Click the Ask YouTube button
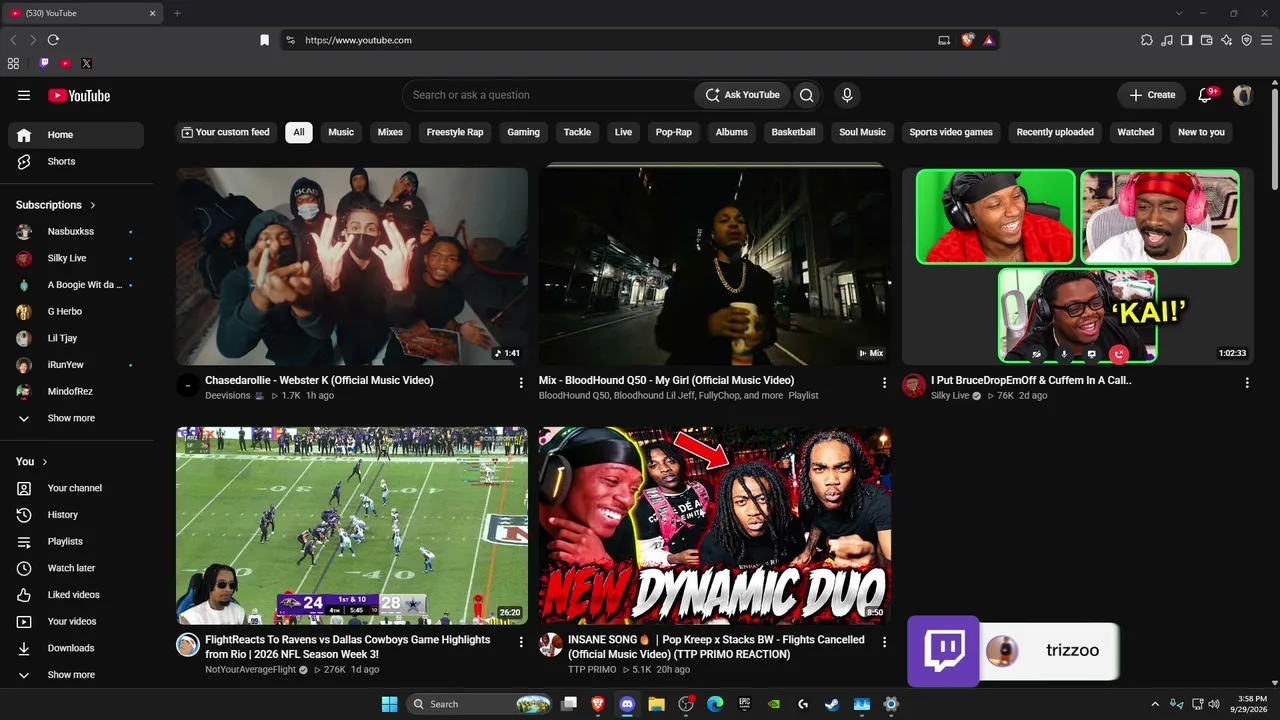Image resolution: width=1280 pixels, height=720 pixels. [x=742, y=95]
